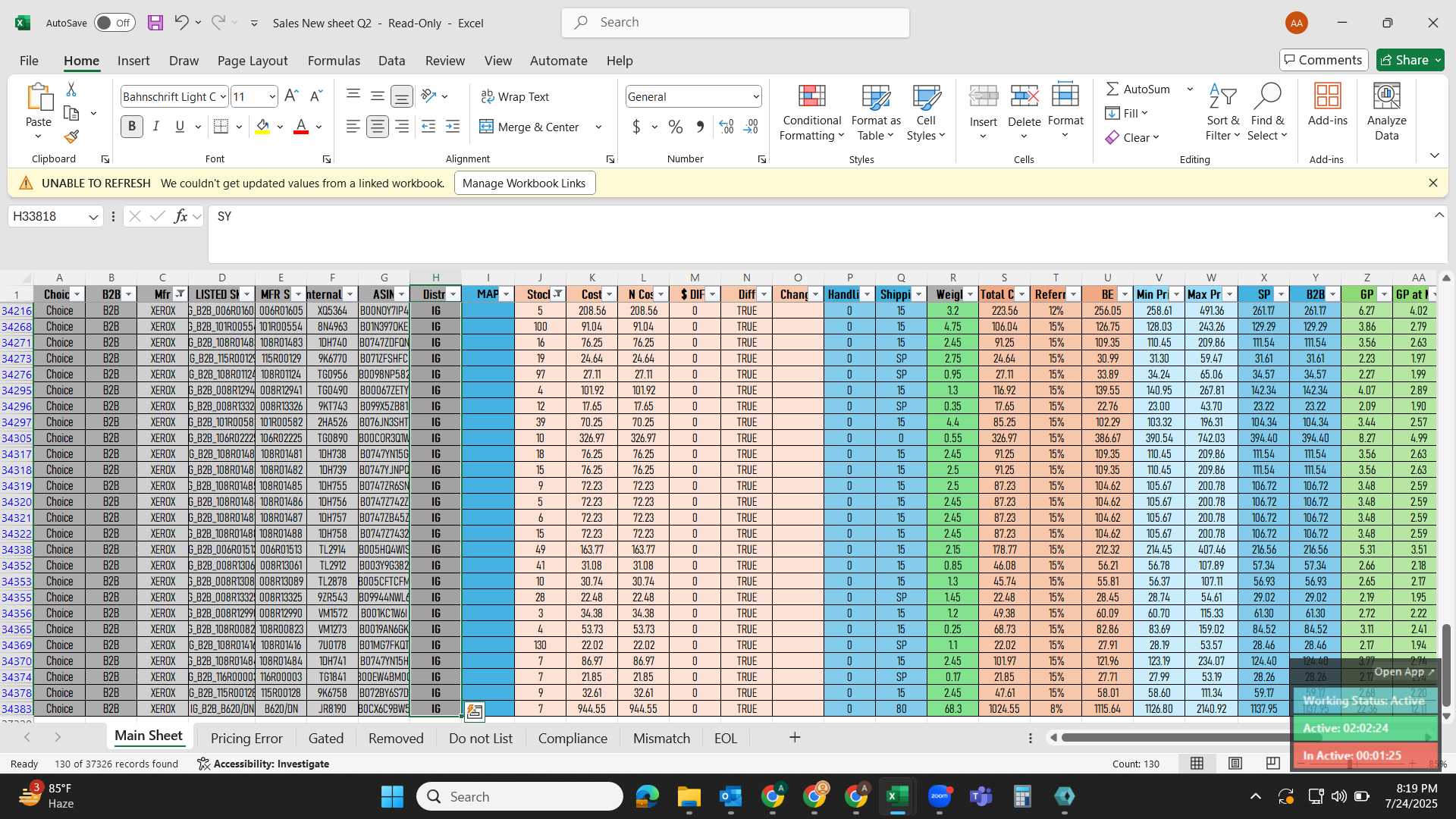
Task: Apply the yellow Fill Color swatch
Action: coord(262,127)
